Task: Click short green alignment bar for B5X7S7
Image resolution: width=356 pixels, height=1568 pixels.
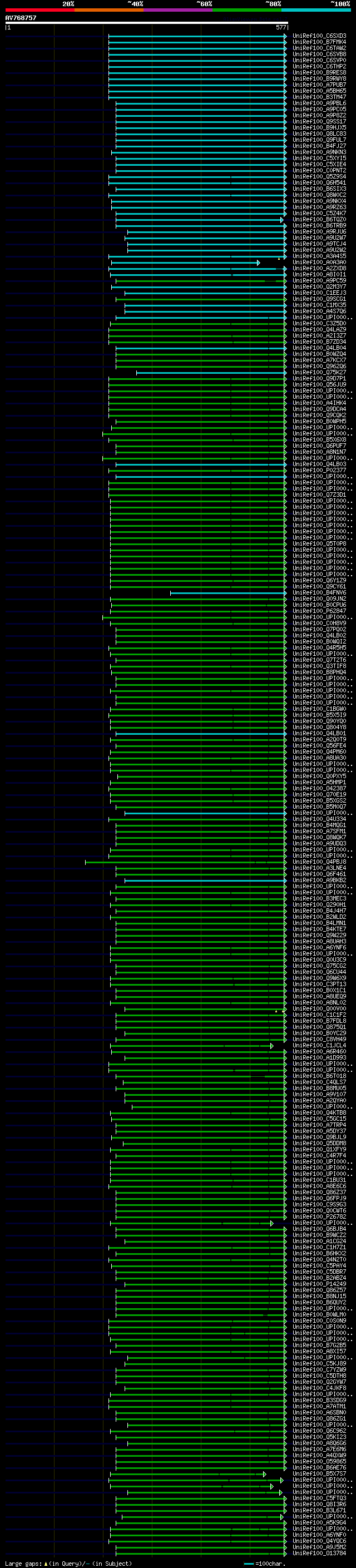Action: pos(188,1473)
